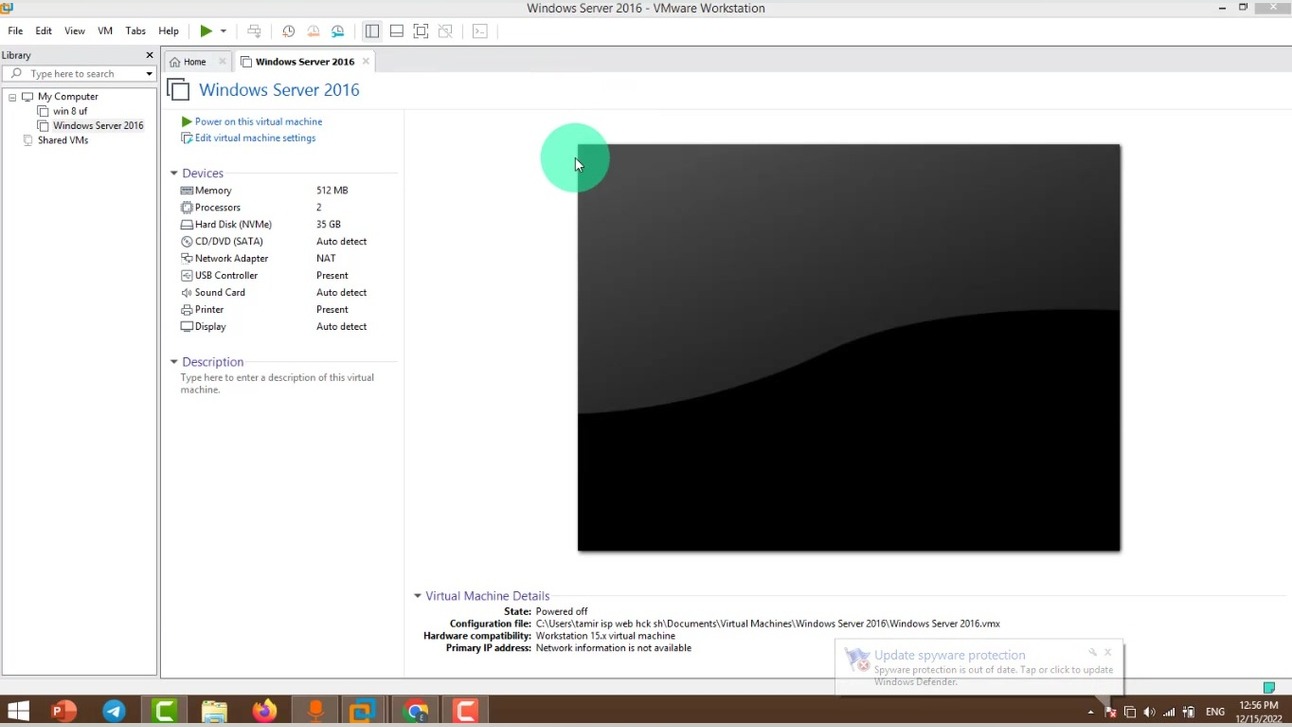Collapse the My Computer tree node

tap(12, 97)
